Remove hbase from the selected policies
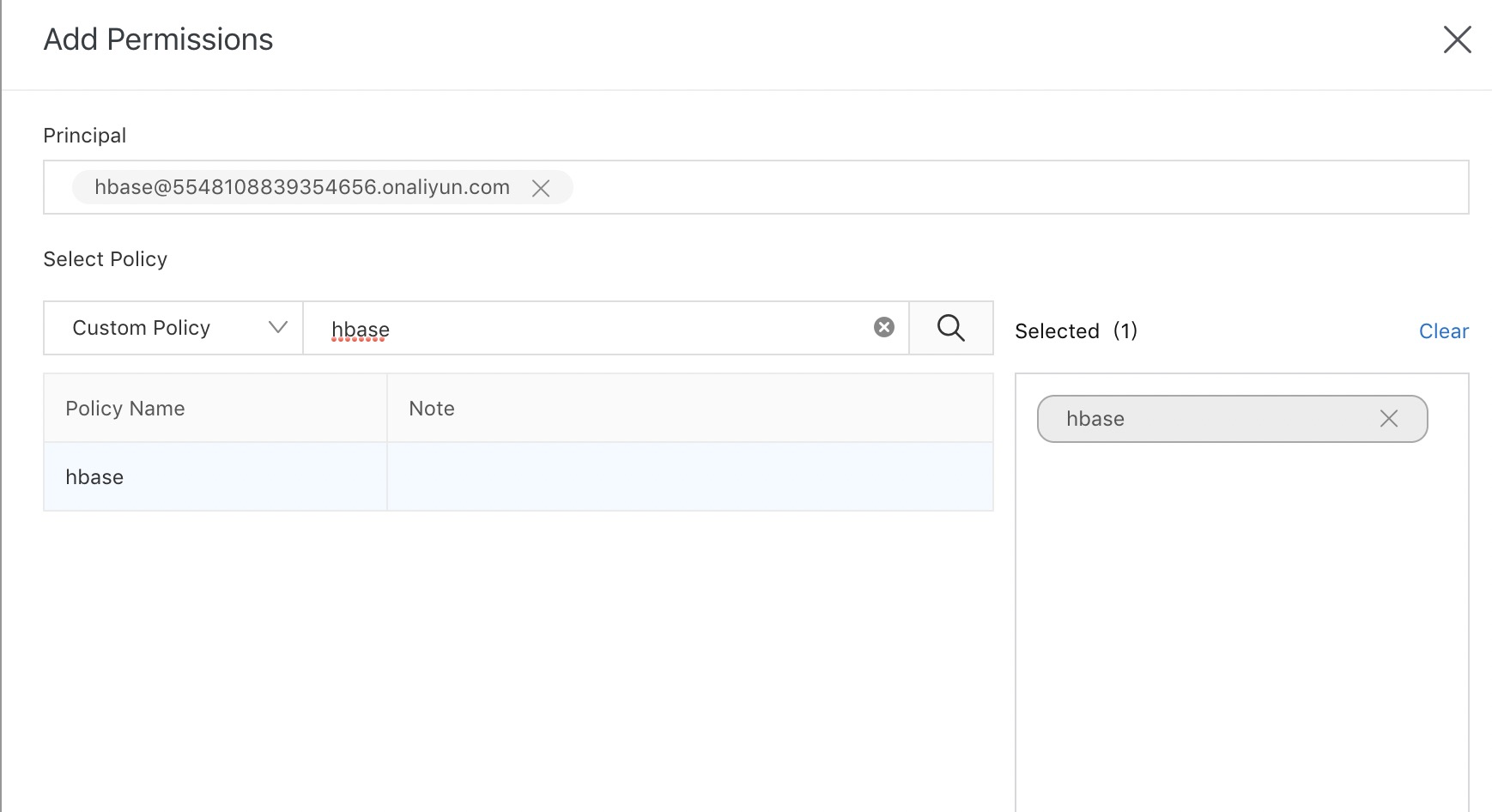 [x=1388, y=419]
